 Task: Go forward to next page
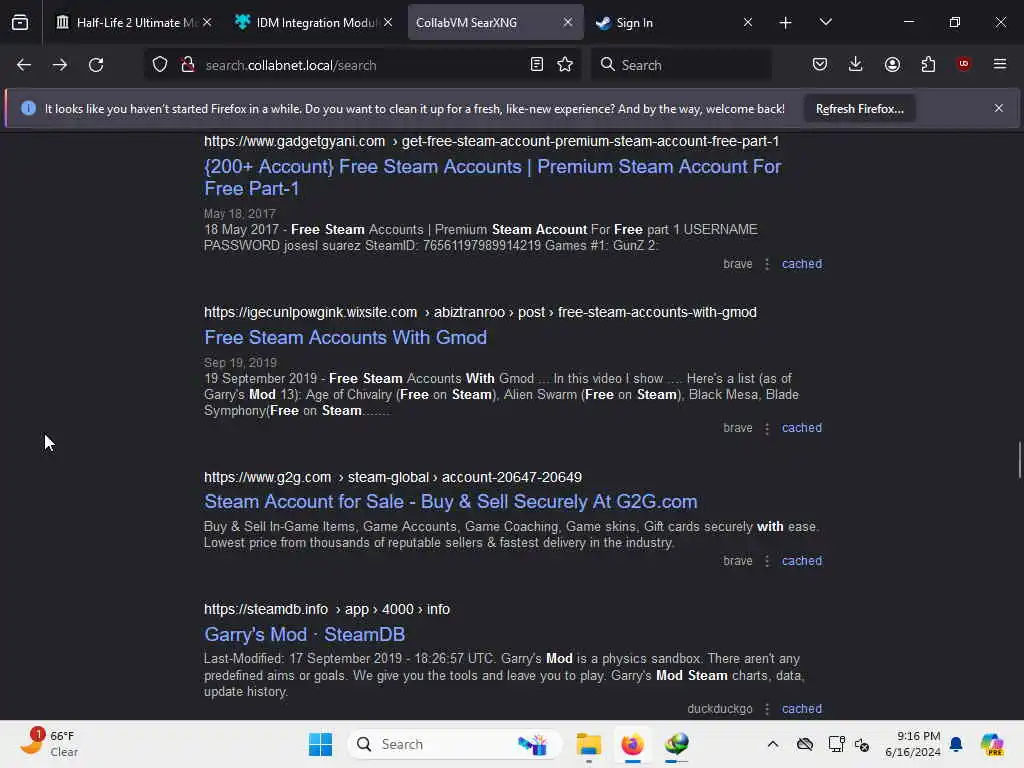pyautogui.click(x=60, y=65)
